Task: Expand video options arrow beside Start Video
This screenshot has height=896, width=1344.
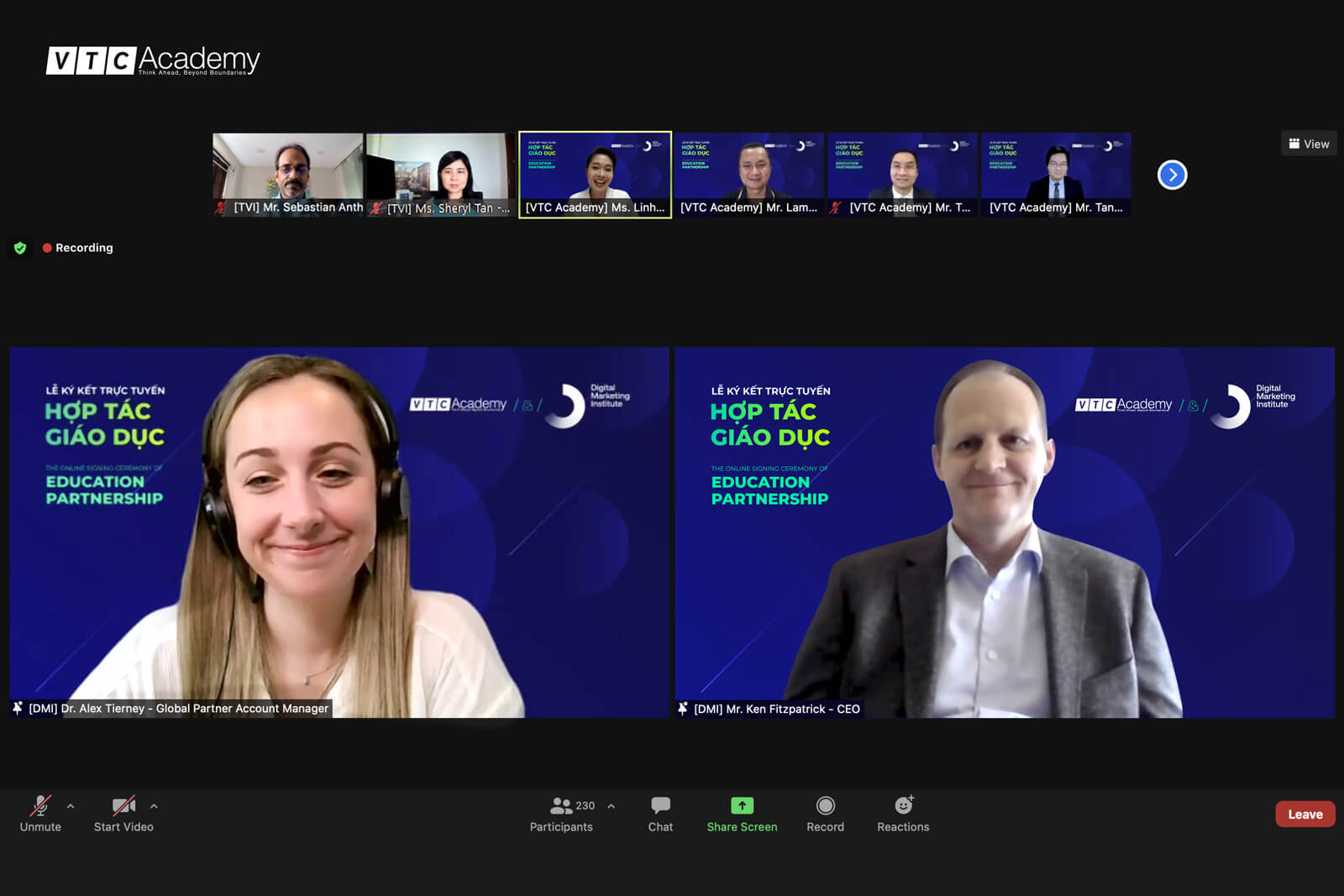Action: [154, 806]
